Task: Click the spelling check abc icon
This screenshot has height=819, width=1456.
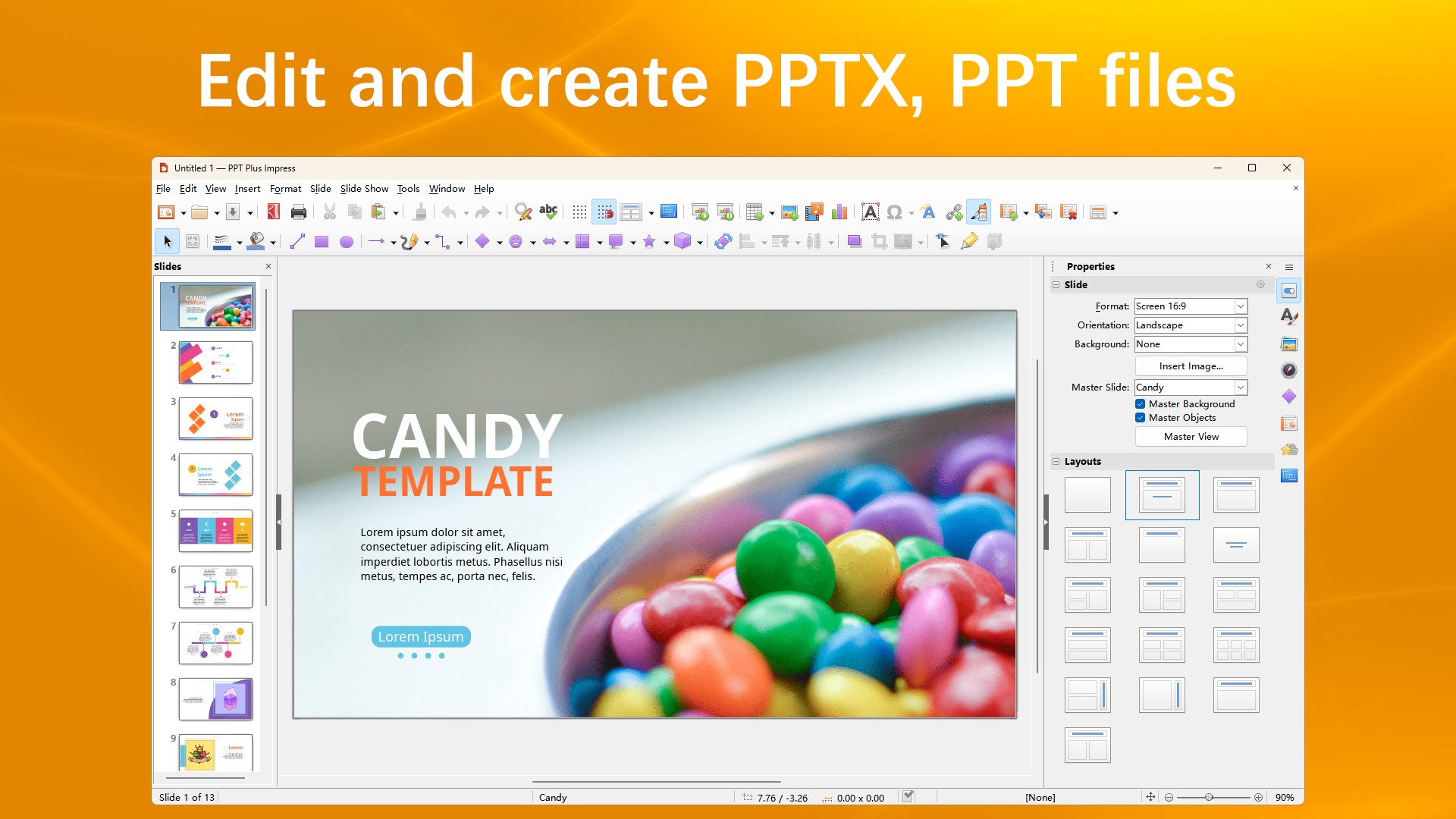Action: point(548,212)
